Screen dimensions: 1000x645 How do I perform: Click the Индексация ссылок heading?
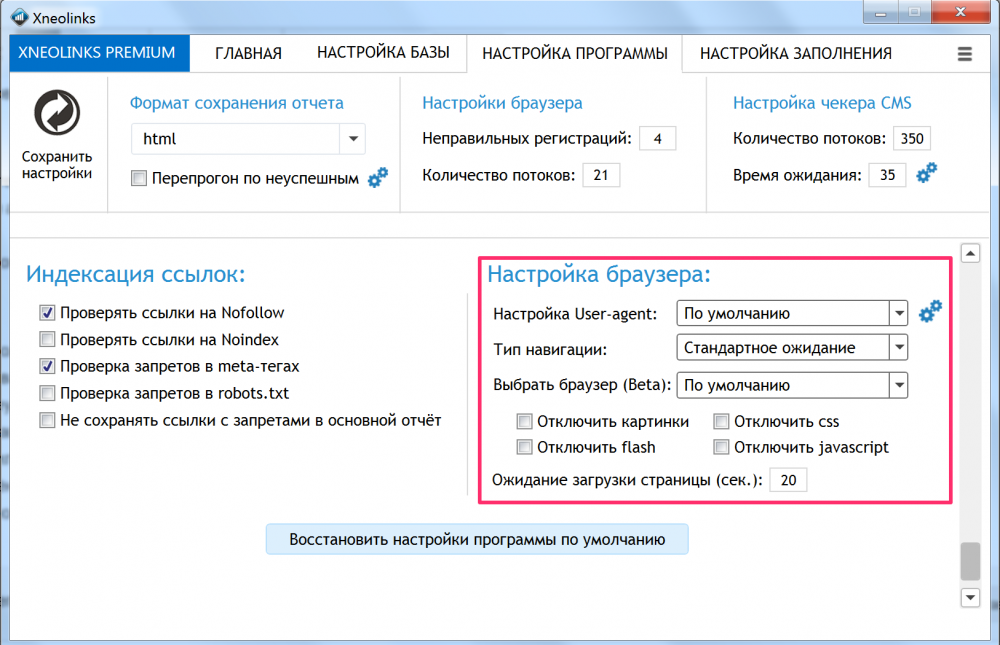coord(136,274)
